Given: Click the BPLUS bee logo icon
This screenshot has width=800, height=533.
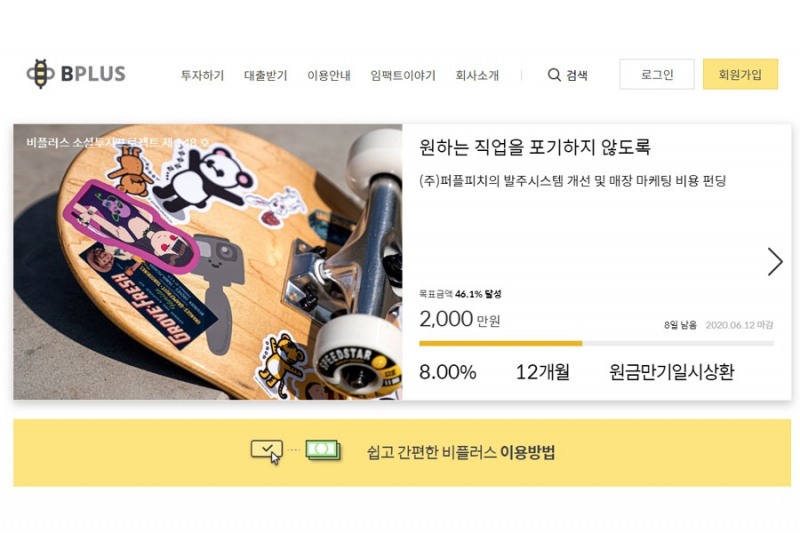Looking at the screenshot, I should (40, 74).
